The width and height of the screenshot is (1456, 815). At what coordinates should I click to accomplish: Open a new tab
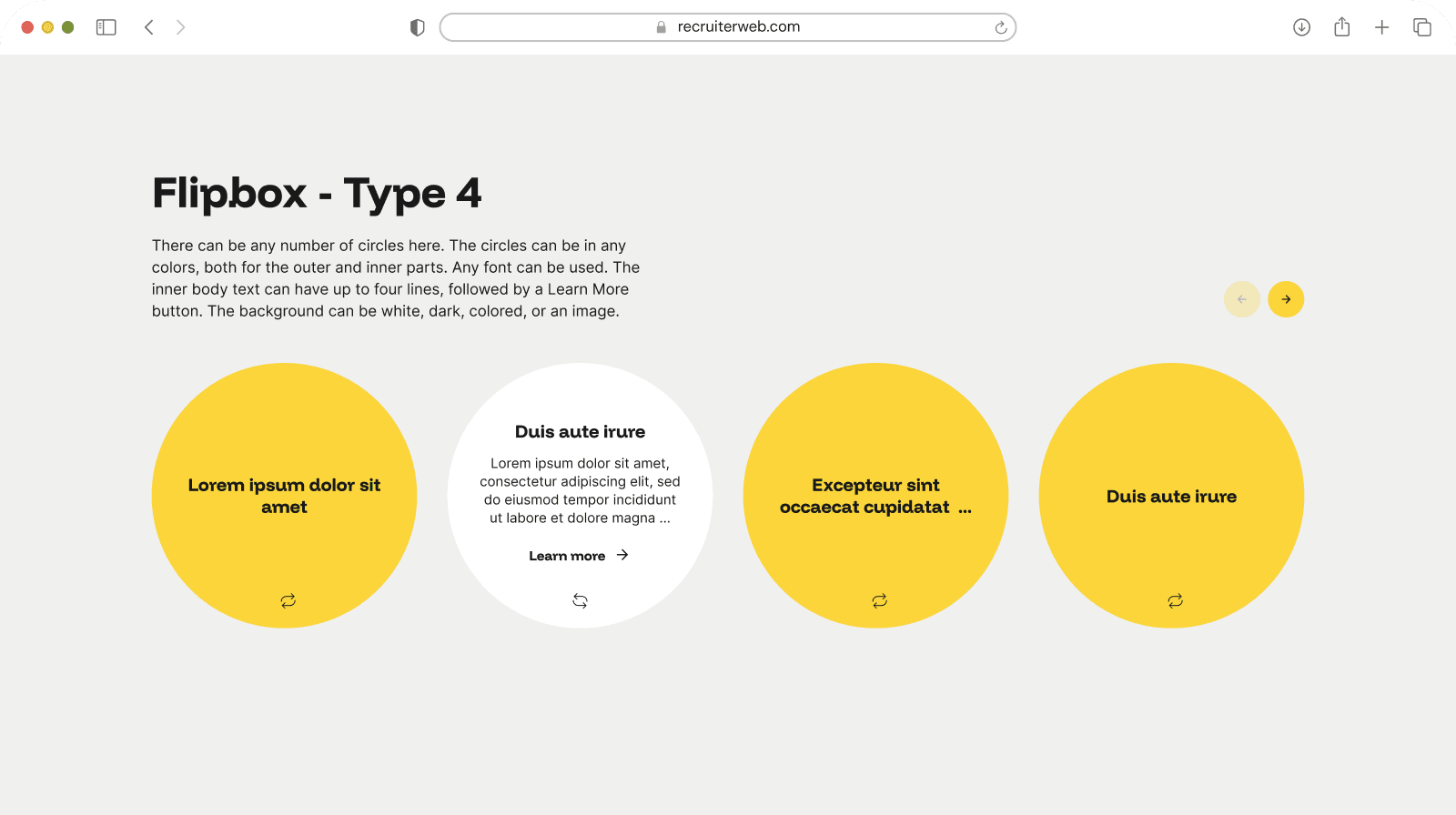pyautogui.click(x=1381, y=27)
